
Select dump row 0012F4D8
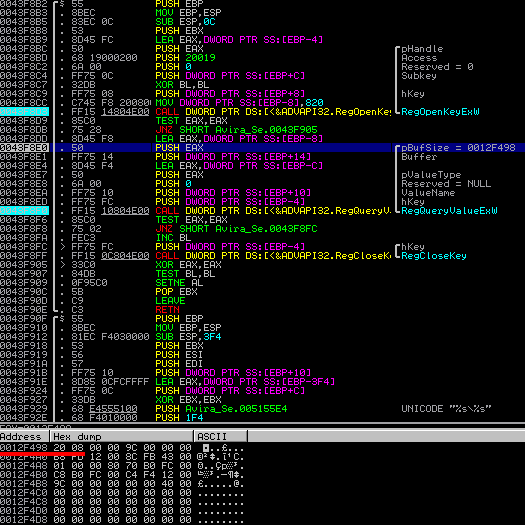coord(122,520)
